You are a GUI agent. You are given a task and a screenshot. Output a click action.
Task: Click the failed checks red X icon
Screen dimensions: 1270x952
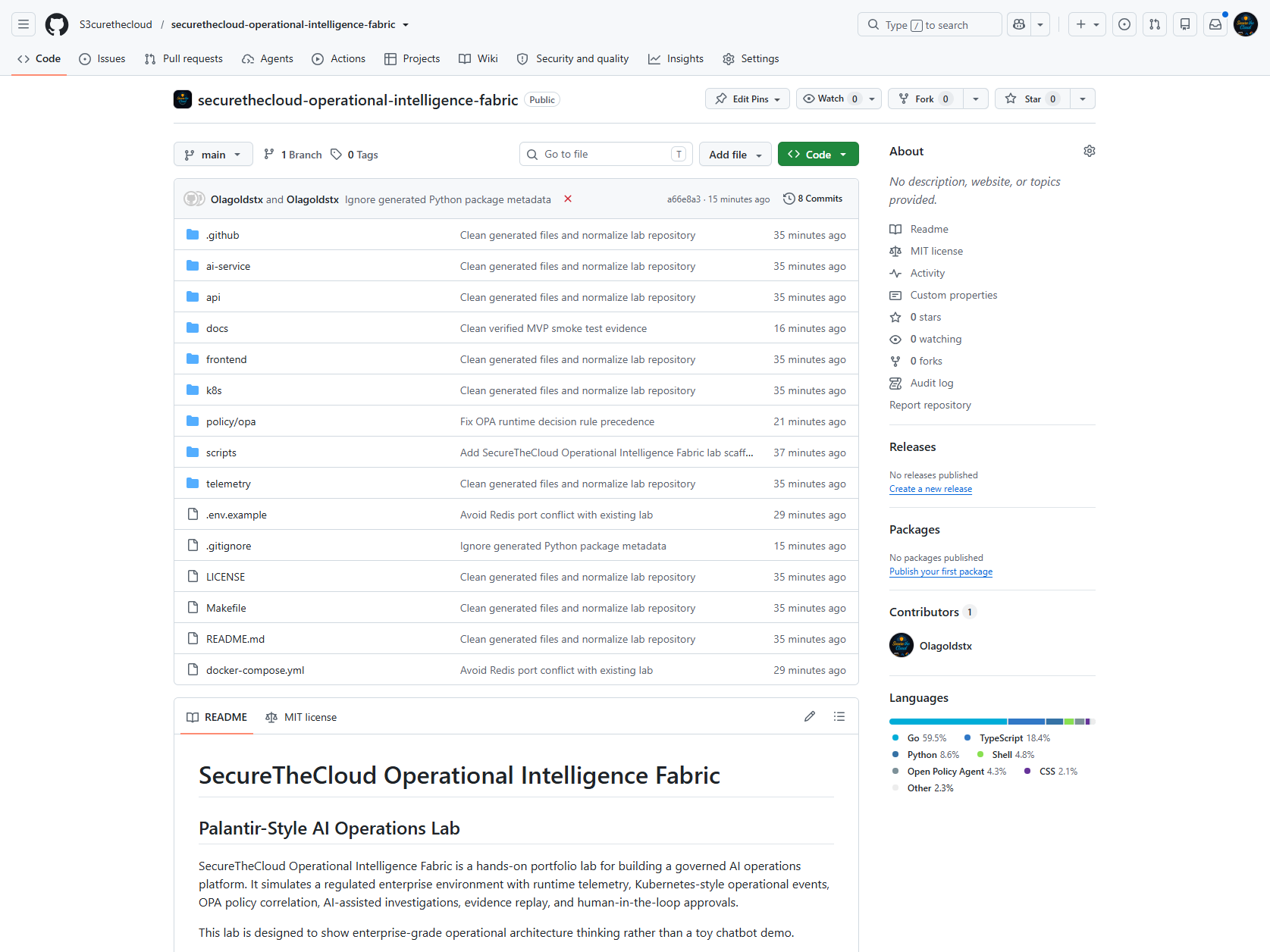point(568,199)
